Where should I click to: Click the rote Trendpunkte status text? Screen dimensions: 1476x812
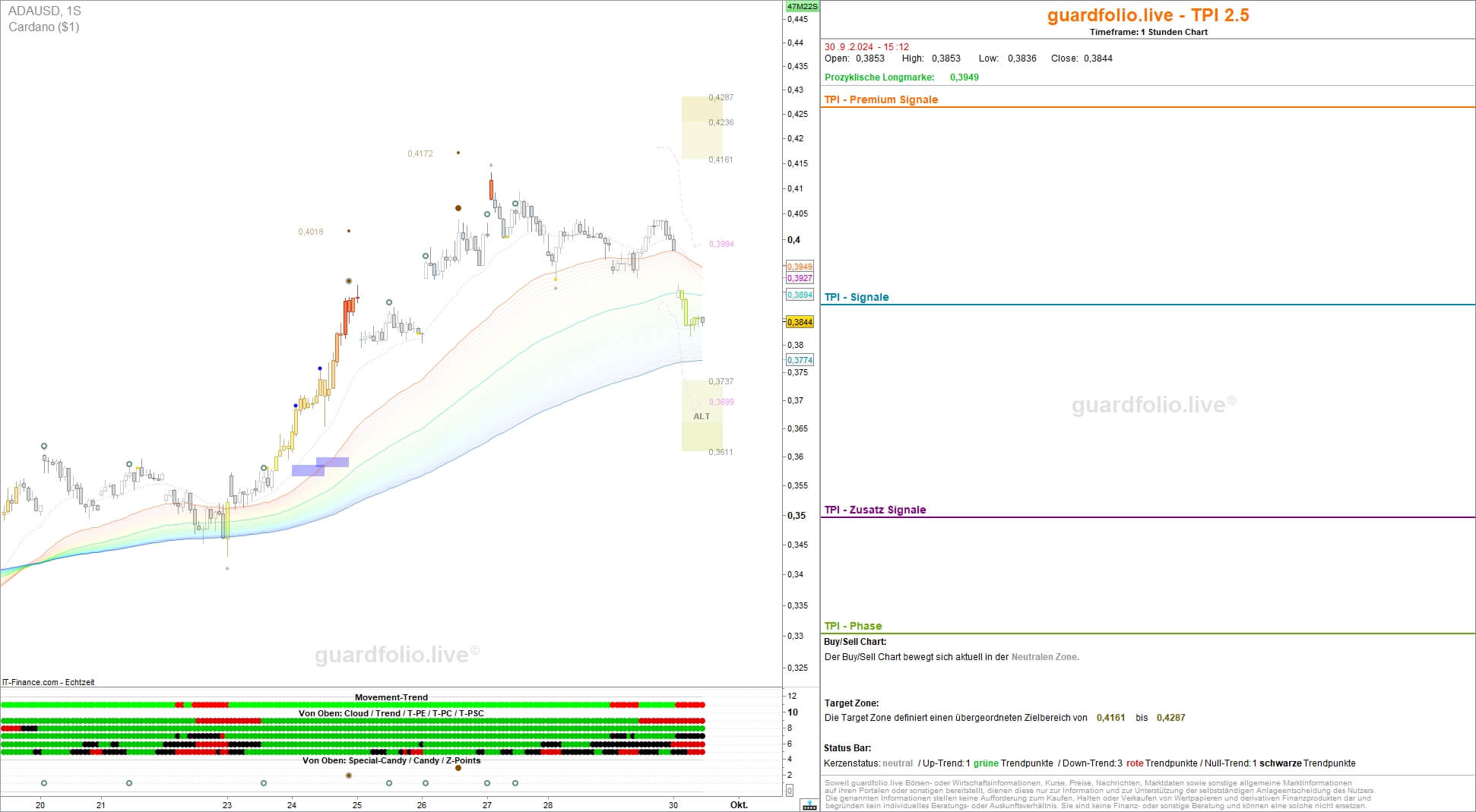1161,763
